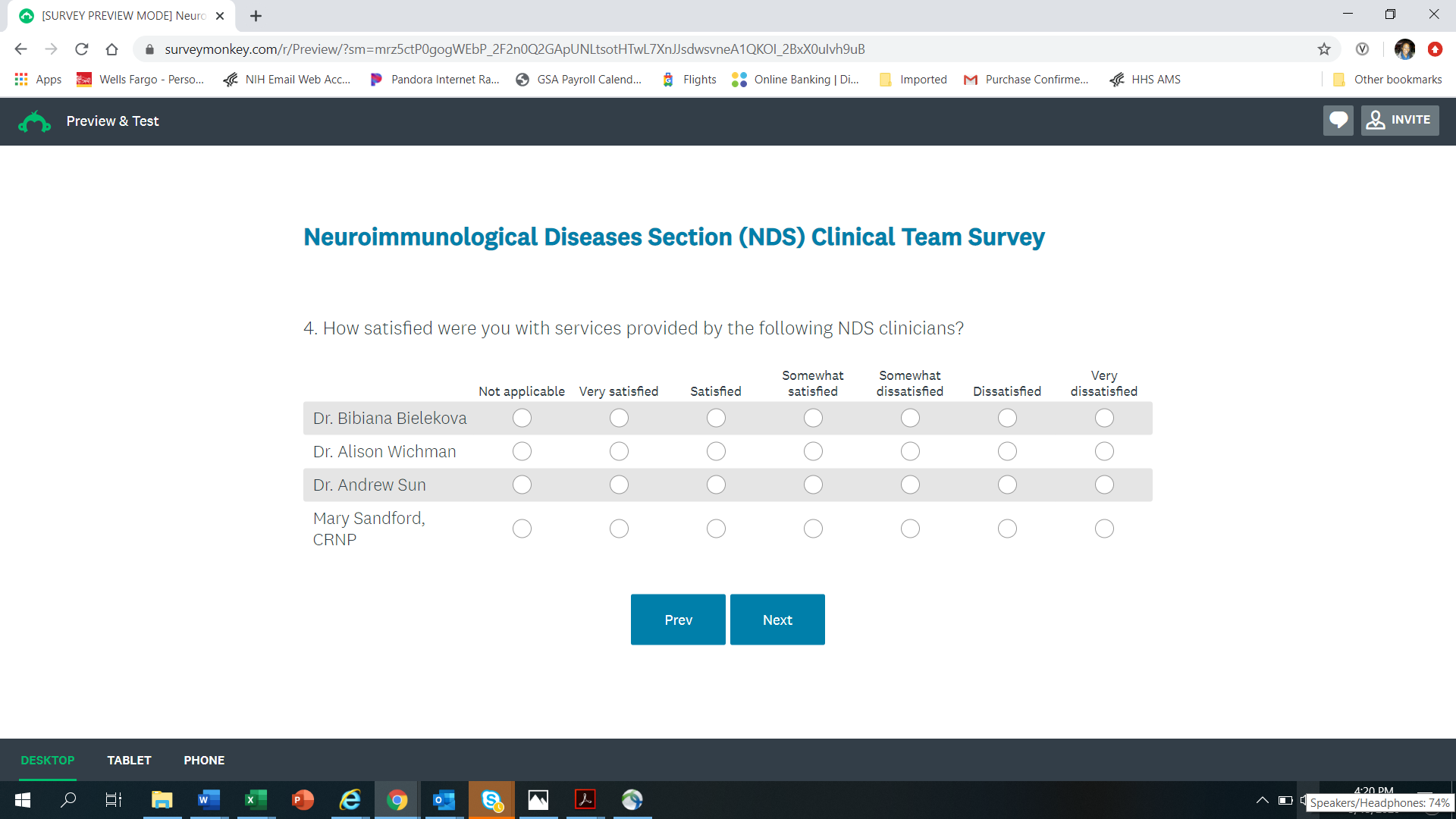
Task: Select Satisfied for Dr. Alison Wichman
Action: (716, 451)
